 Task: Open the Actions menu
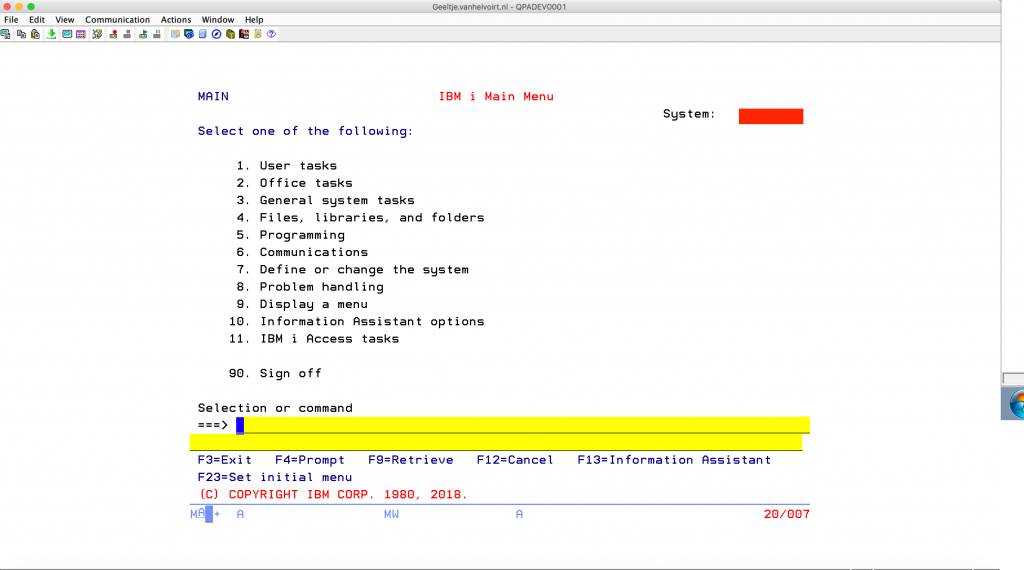[x=176, y=19]
